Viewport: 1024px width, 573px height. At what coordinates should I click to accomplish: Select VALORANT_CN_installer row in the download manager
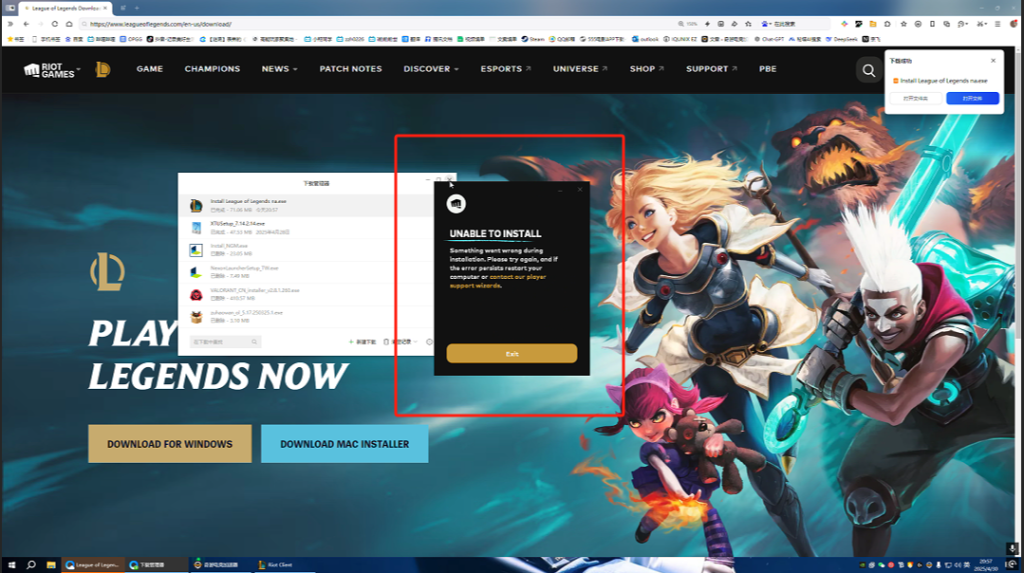coord(307,294)
